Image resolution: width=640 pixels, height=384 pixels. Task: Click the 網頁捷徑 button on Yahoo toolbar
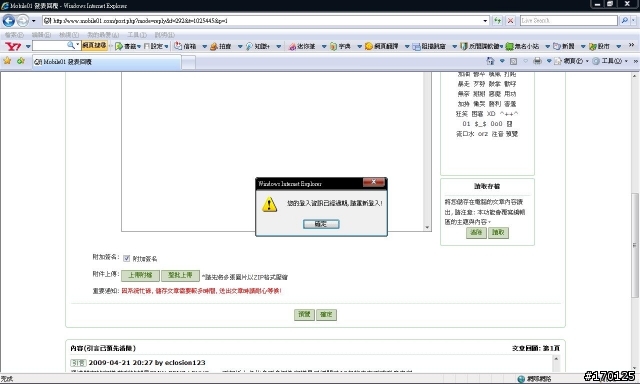[x=94, y=46]
